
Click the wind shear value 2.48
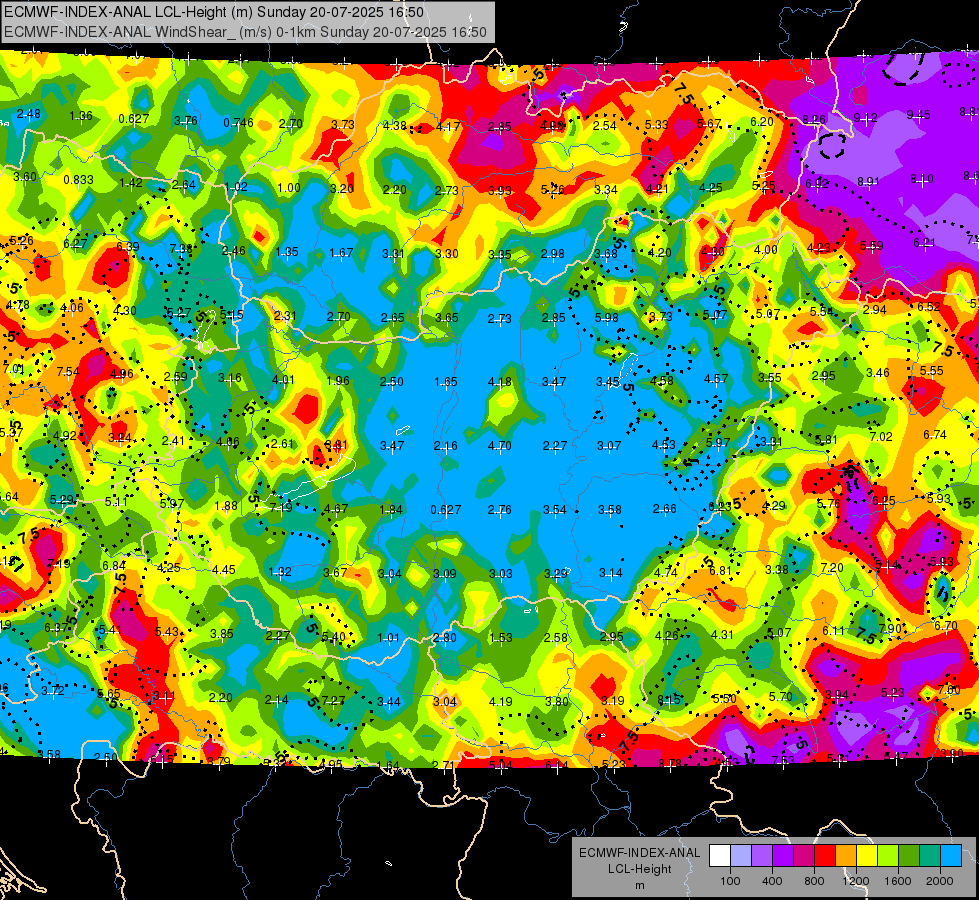[x=29, y=114]
